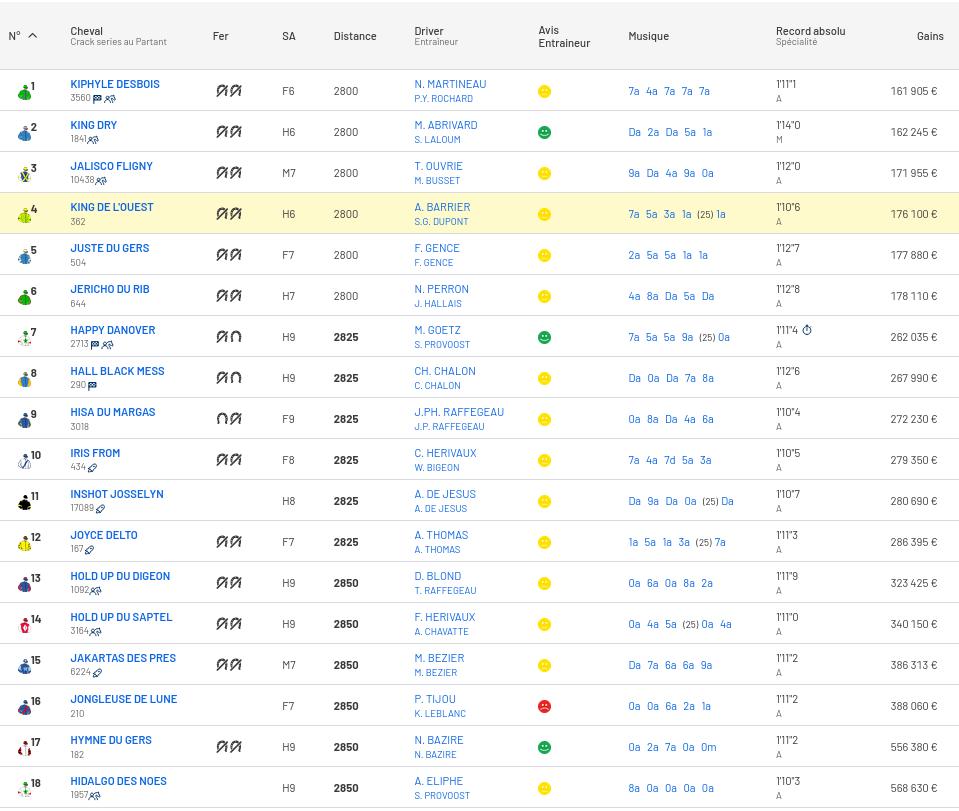The image size is (959, 811).
Task: Sort by Avis Entraineur column header
Action: [x=564, y=37]
